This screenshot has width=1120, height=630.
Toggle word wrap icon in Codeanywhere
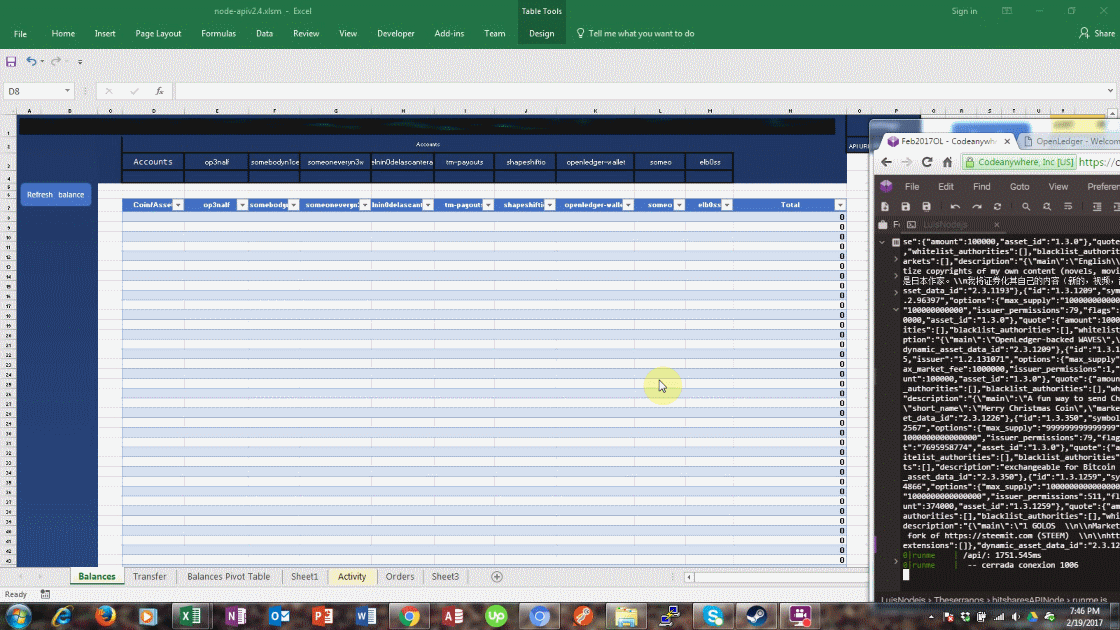[x=1068, y=206]
